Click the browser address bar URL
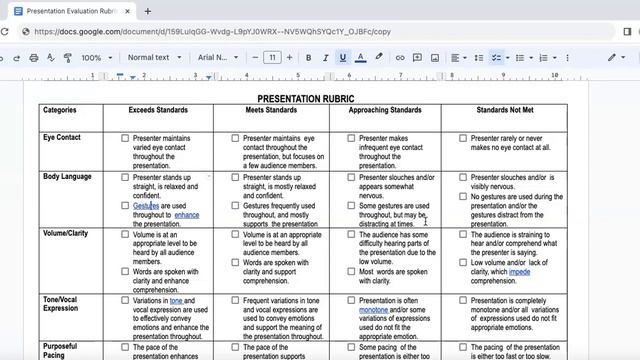Screen dimensions: 640x360 pyautogui.click(x=213, y=31)
